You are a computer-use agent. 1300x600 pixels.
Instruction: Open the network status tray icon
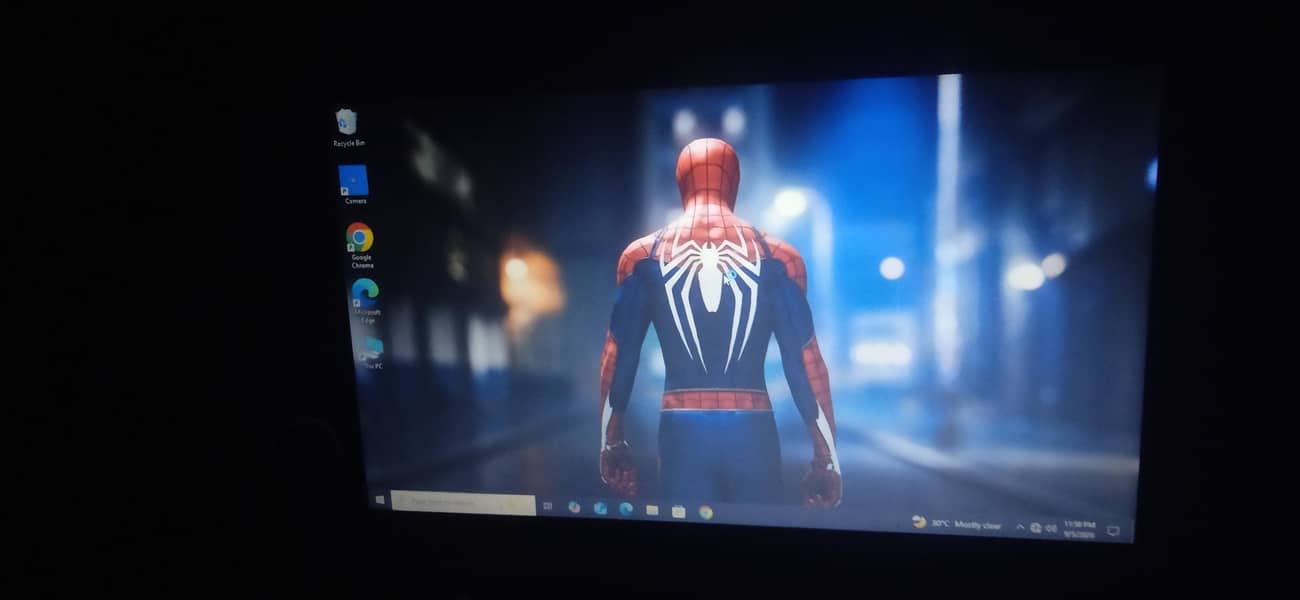click(1036, 528)
